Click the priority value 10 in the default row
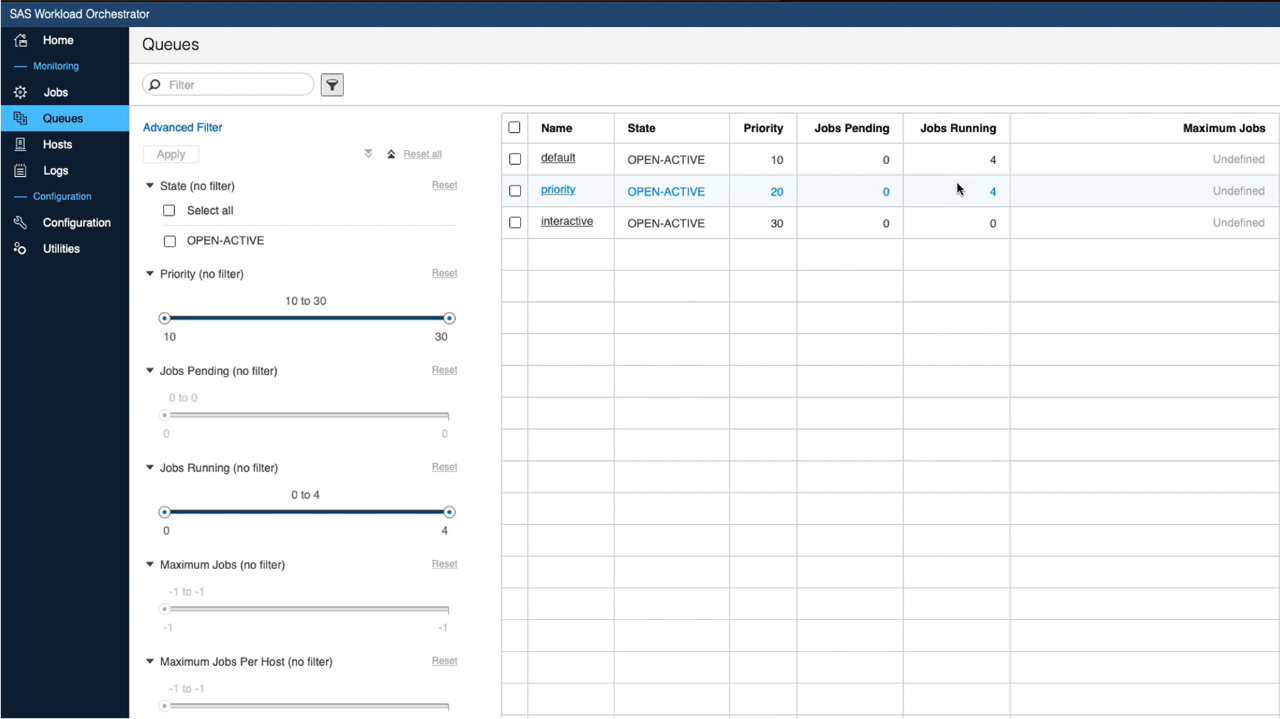1280x719 pixels. click(777, 160)
